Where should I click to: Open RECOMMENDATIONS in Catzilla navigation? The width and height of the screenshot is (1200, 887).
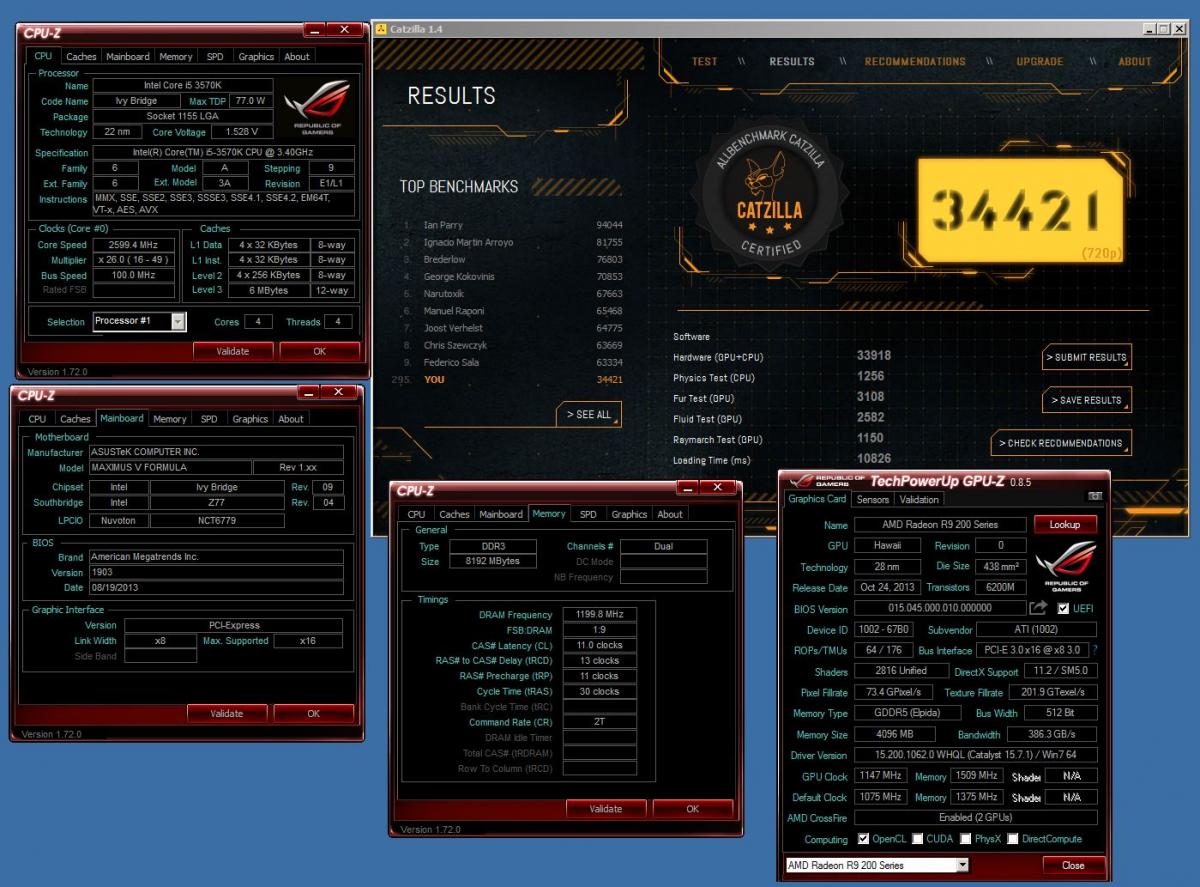coord(915,61)
